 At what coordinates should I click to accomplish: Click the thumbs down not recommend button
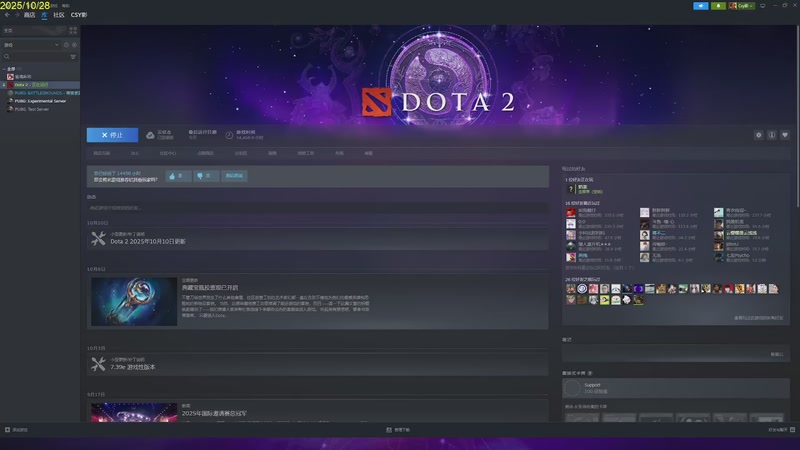pyautogui.click(x=206, y=176)
